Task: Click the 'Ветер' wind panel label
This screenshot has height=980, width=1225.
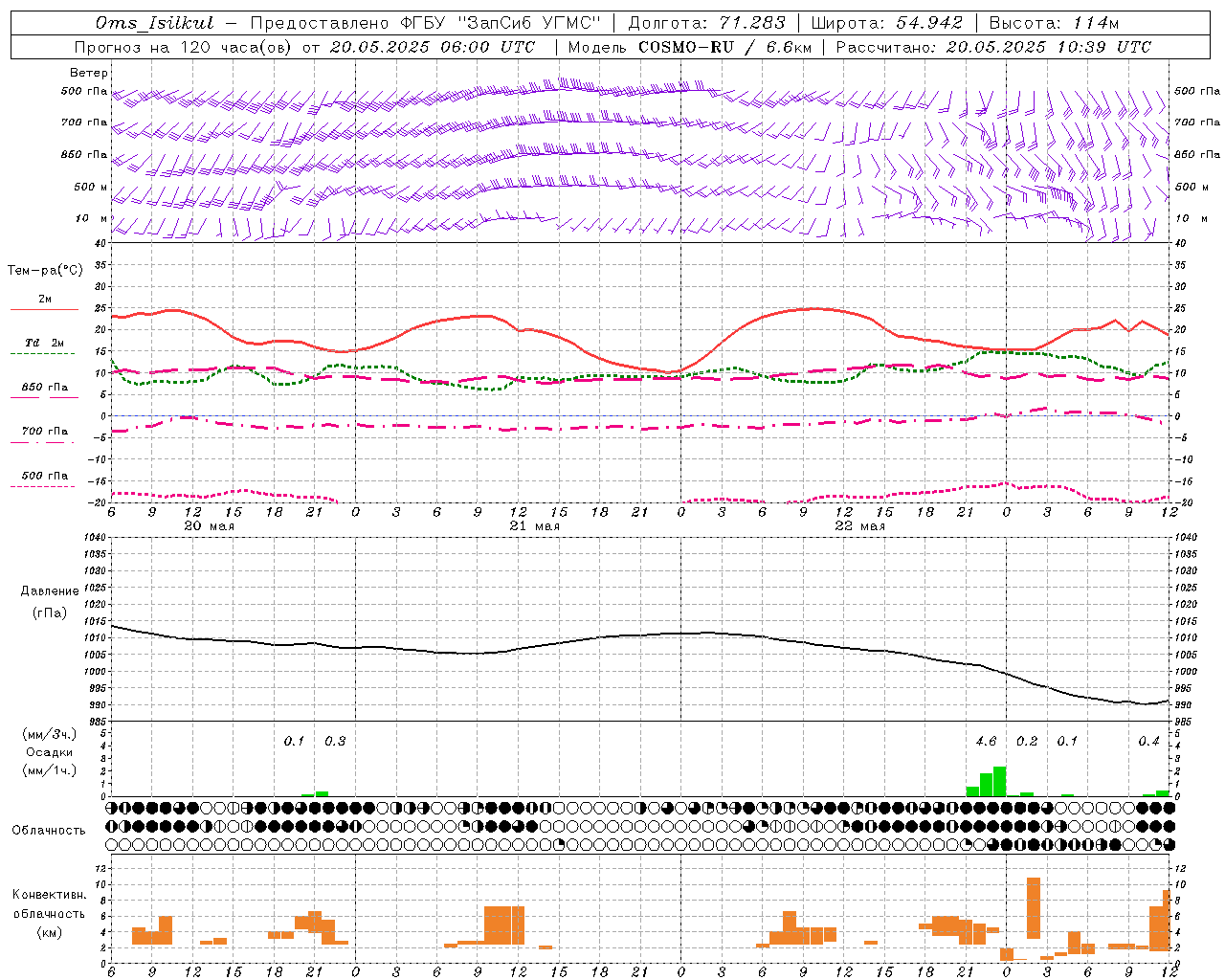Action: 88,73
